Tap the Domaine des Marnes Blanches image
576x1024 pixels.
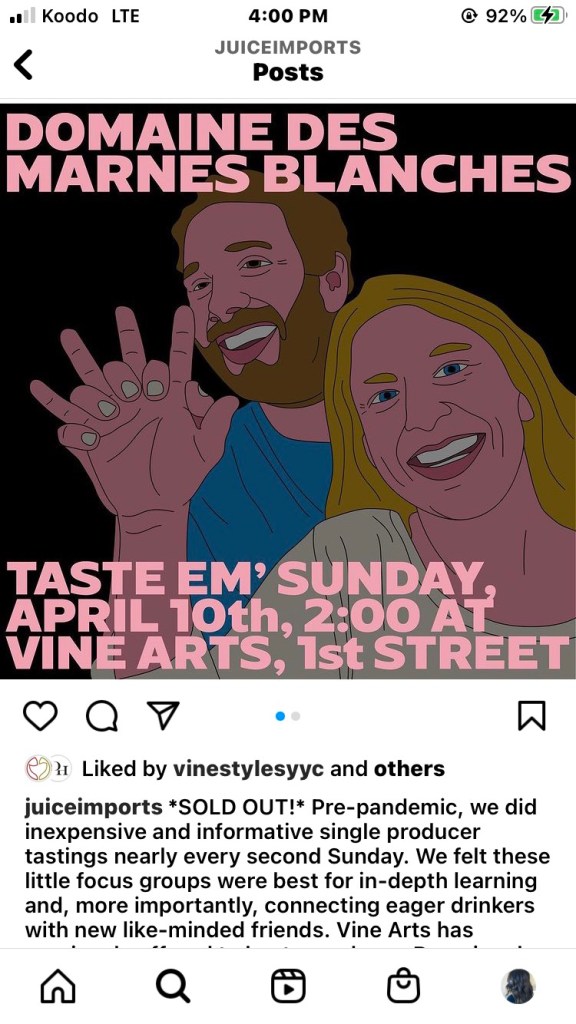coord(288,391)
